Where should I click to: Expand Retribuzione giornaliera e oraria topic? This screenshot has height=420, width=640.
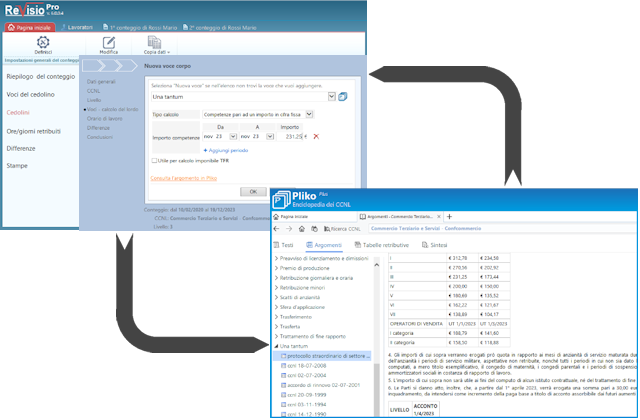276,278
